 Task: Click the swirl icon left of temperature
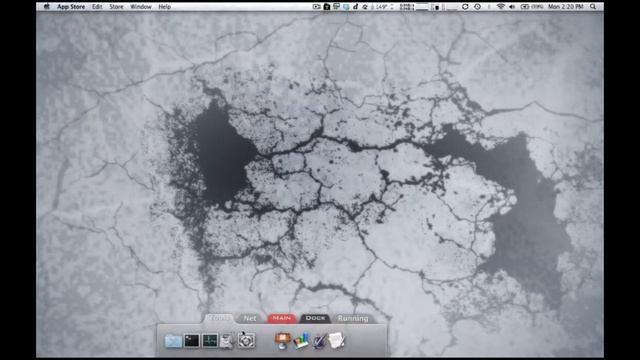[x=364, y=7]
